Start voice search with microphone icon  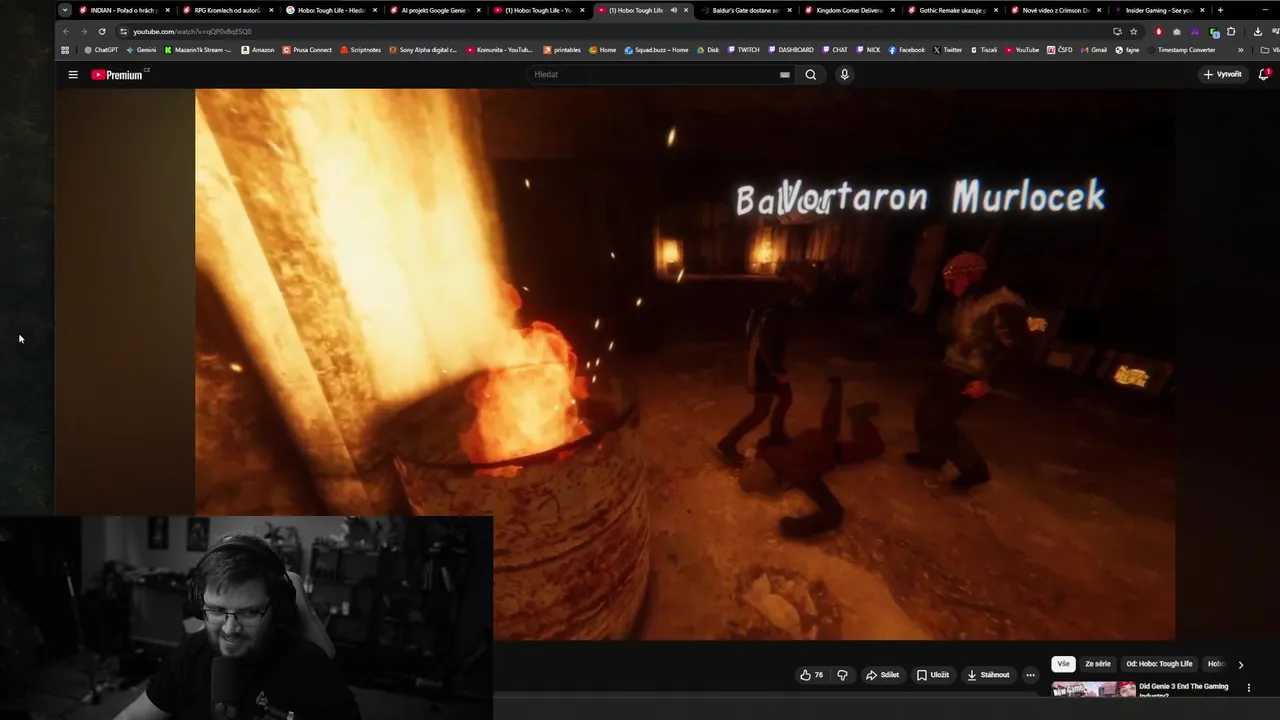tap(844, 74)
